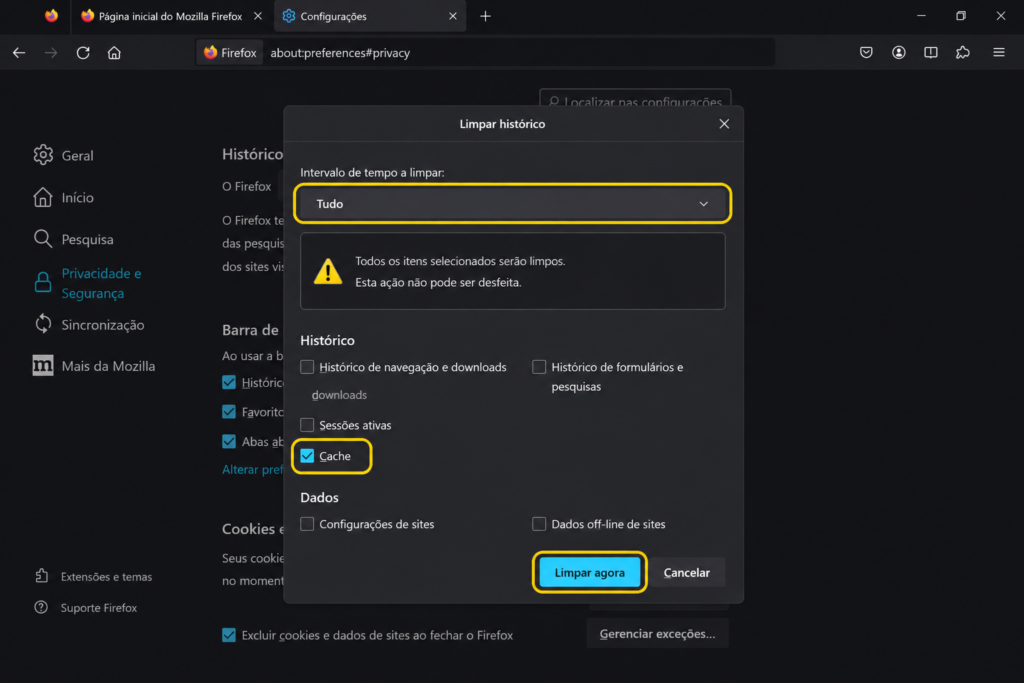
Task: Click the Cancelar button
Action: pyautogui.click(x=686, y=572)
